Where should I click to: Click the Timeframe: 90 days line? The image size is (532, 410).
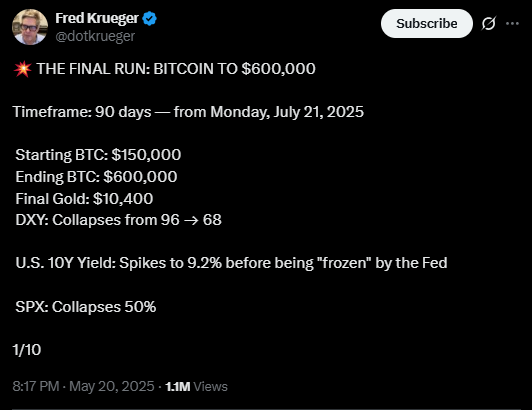click(188, 112)
